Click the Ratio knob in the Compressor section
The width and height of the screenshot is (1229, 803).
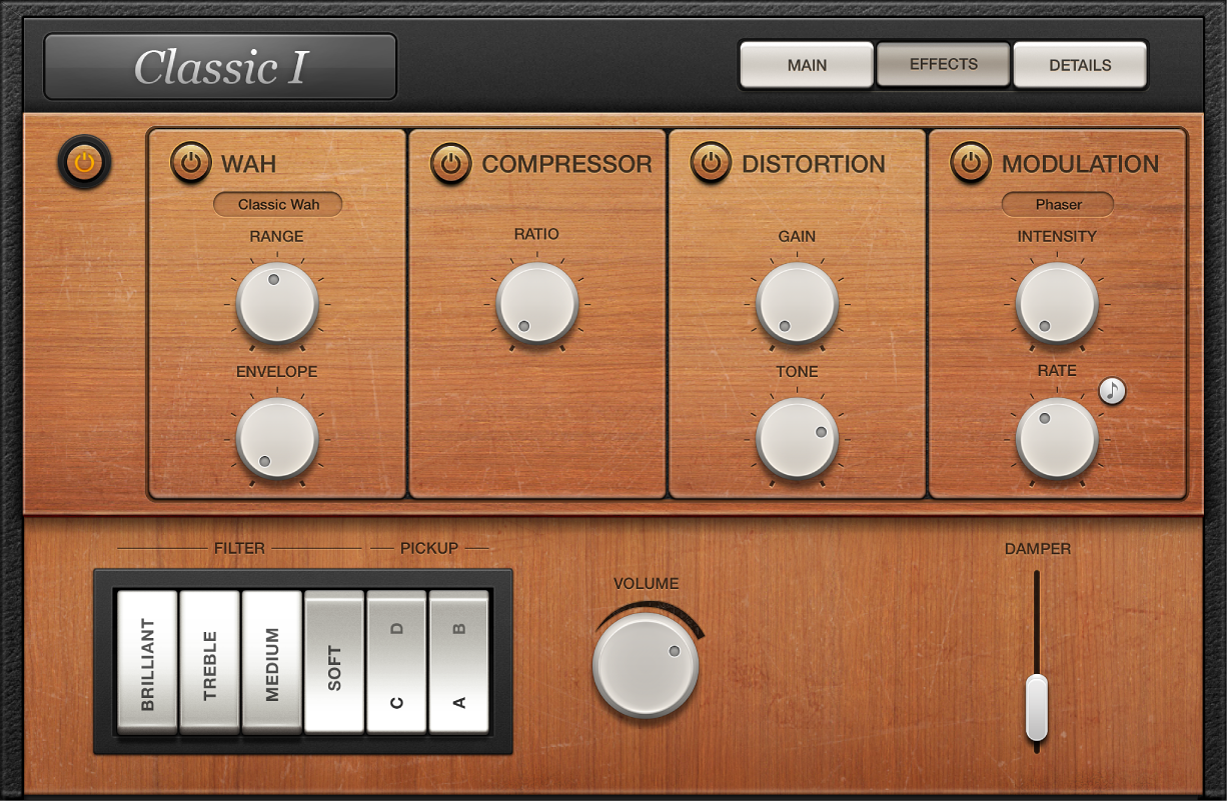(537, 303)
